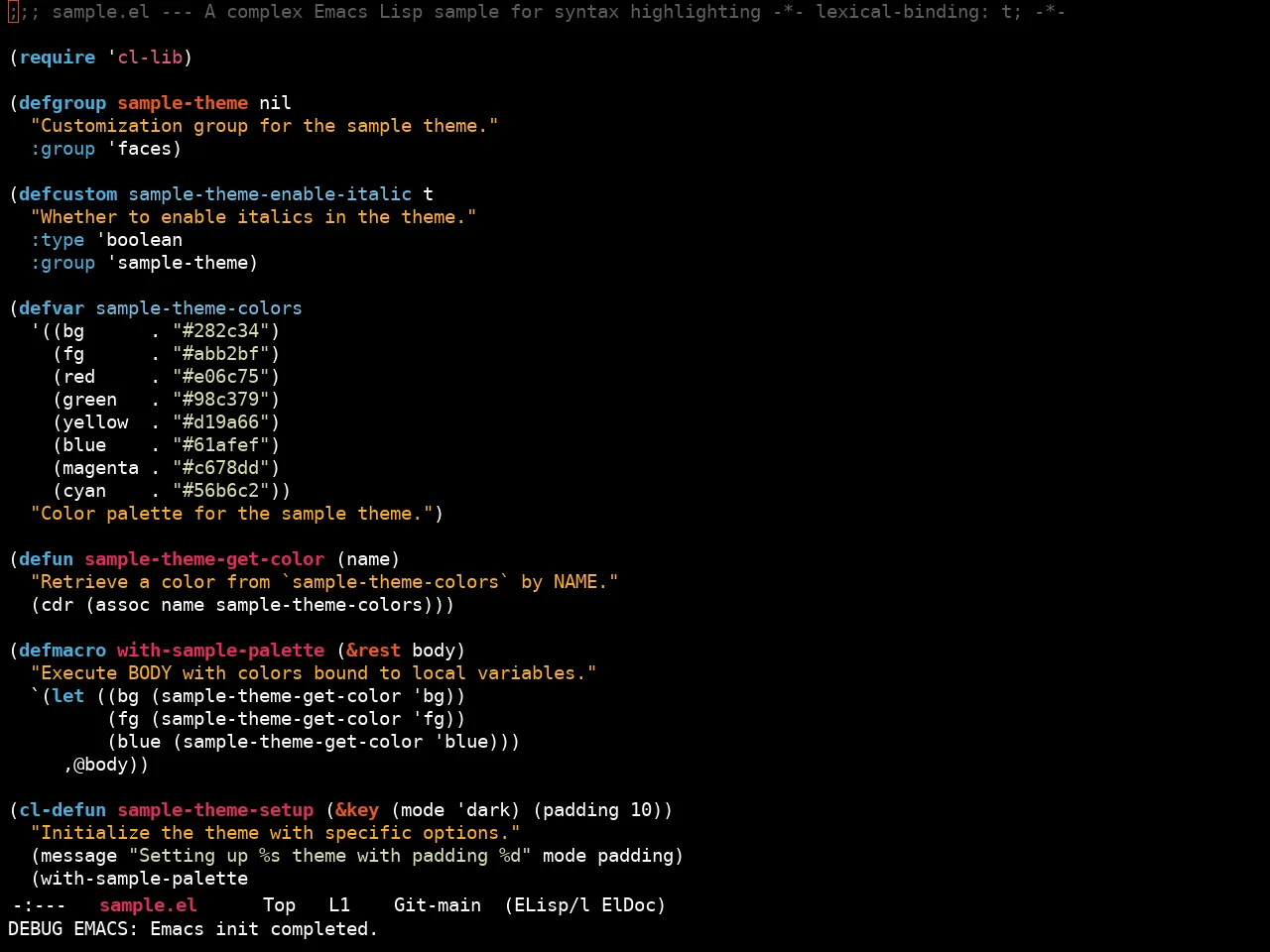Click the Git-main indicator in mode line
1270x952 pixels.
click(x=438, y=905)
